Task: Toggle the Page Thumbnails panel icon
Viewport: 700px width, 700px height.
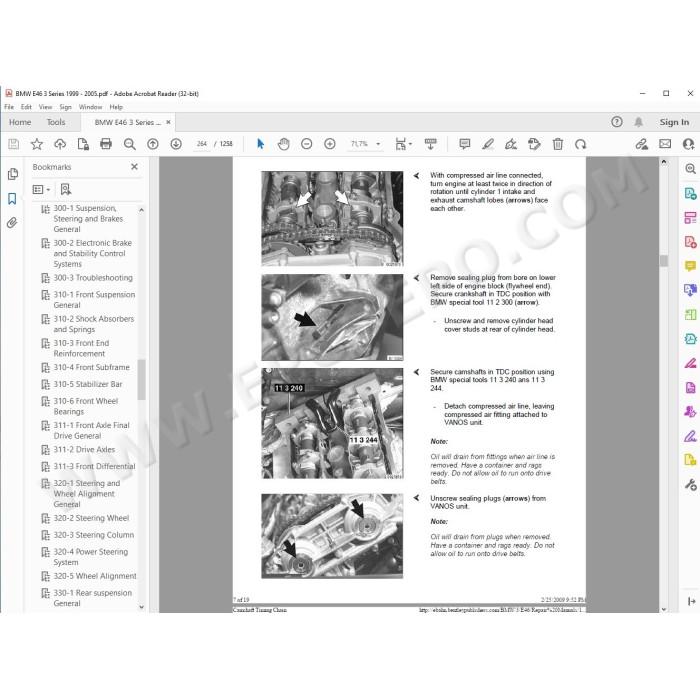Action: (x=12, y=174)
